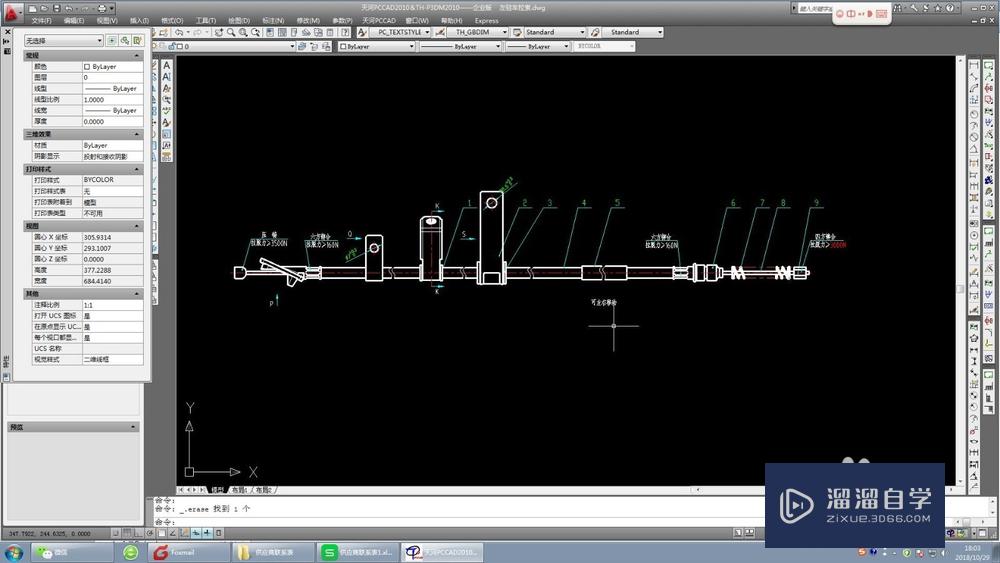Click the Quick Select icon in Properties palette
Screen dimensions: 1000x563
(137, 41)
